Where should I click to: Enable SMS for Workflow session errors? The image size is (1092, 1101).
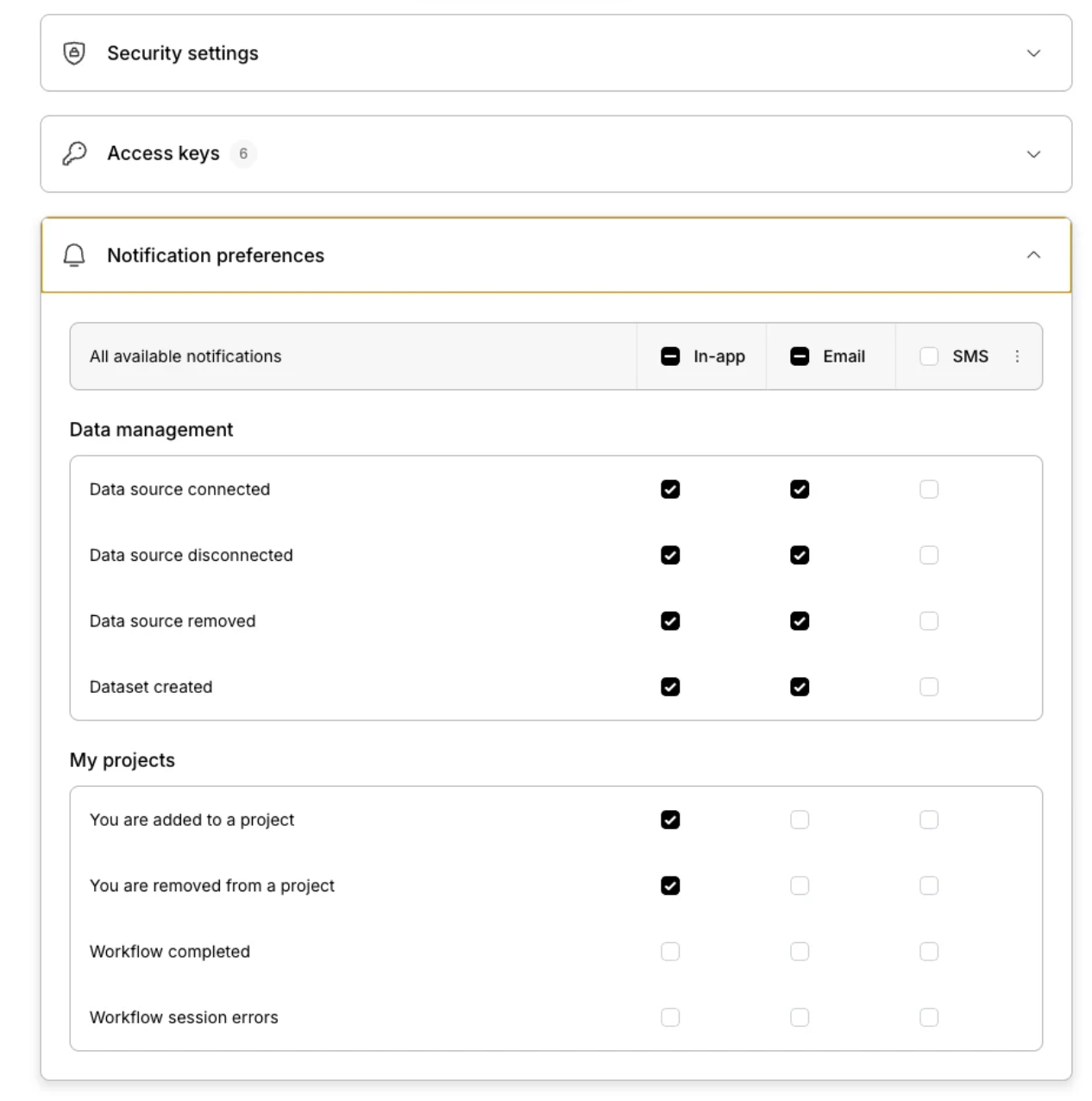click(x=929, y=1017)
